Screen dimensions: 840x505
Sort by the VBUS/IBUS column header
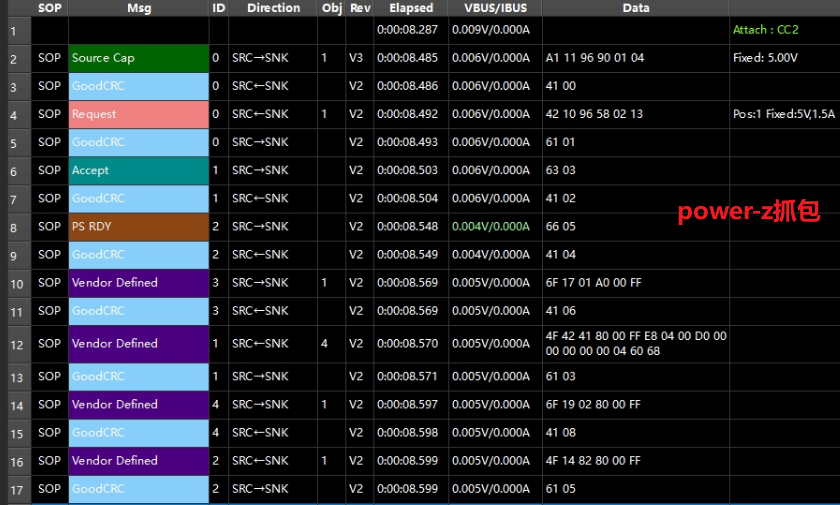pos(496,8)
